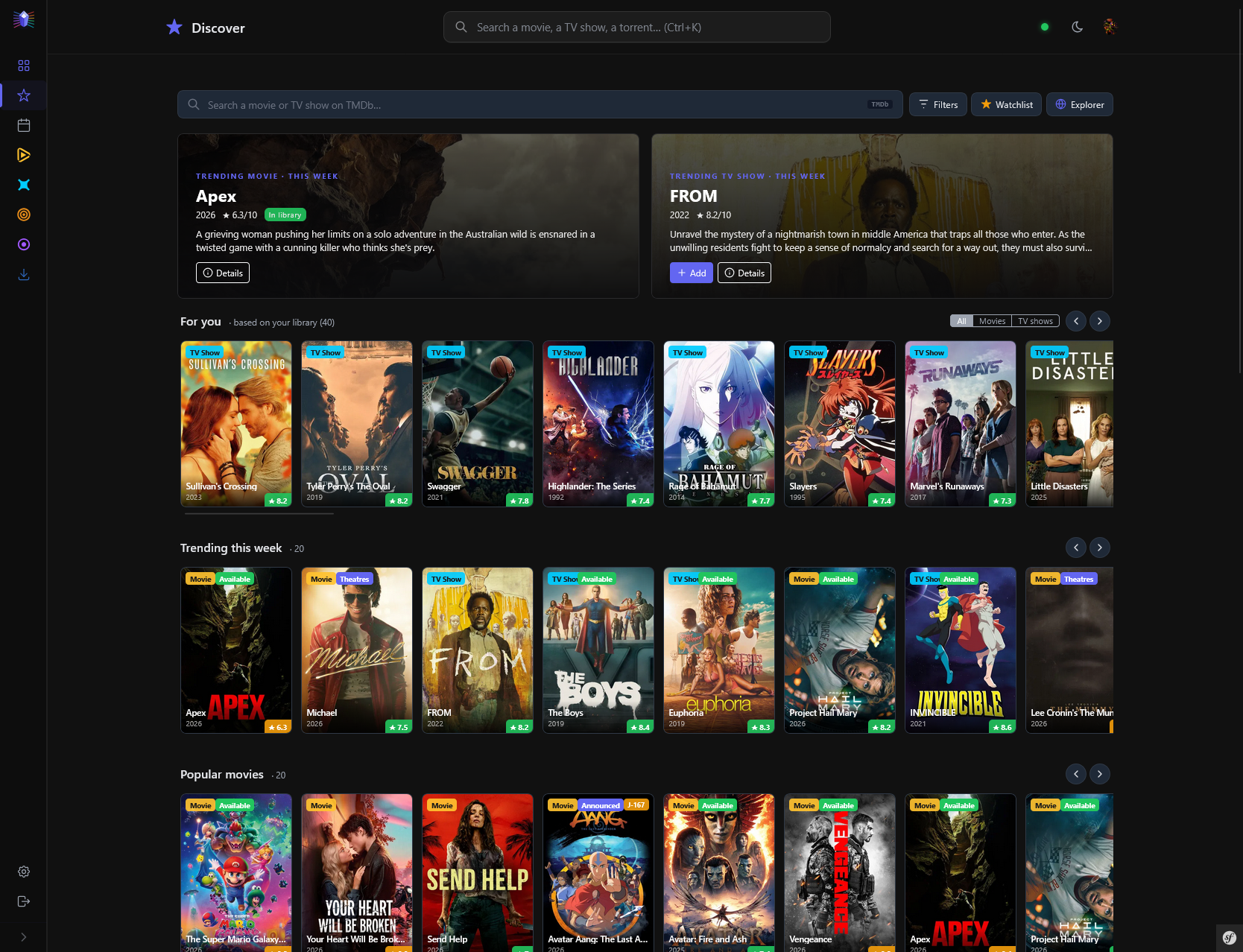Open Avatar: Fire and Ash poster
1243x952 pixels.
(719, 873)
